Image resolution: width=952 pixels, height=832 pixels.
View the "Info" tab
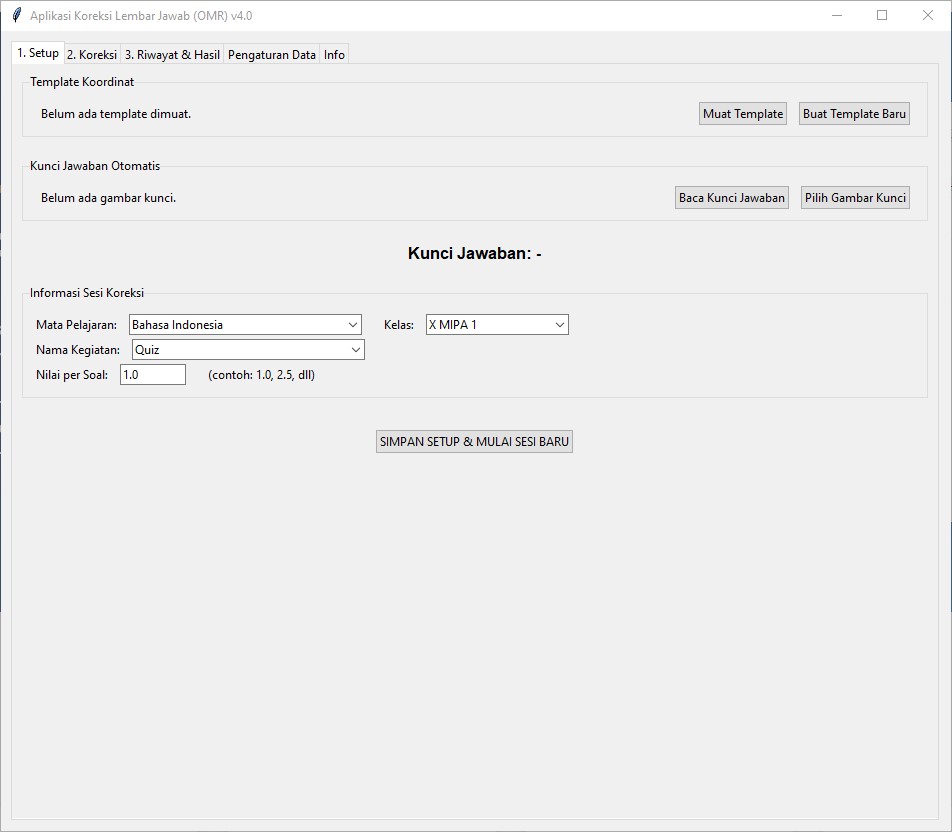tap(334, 54)
